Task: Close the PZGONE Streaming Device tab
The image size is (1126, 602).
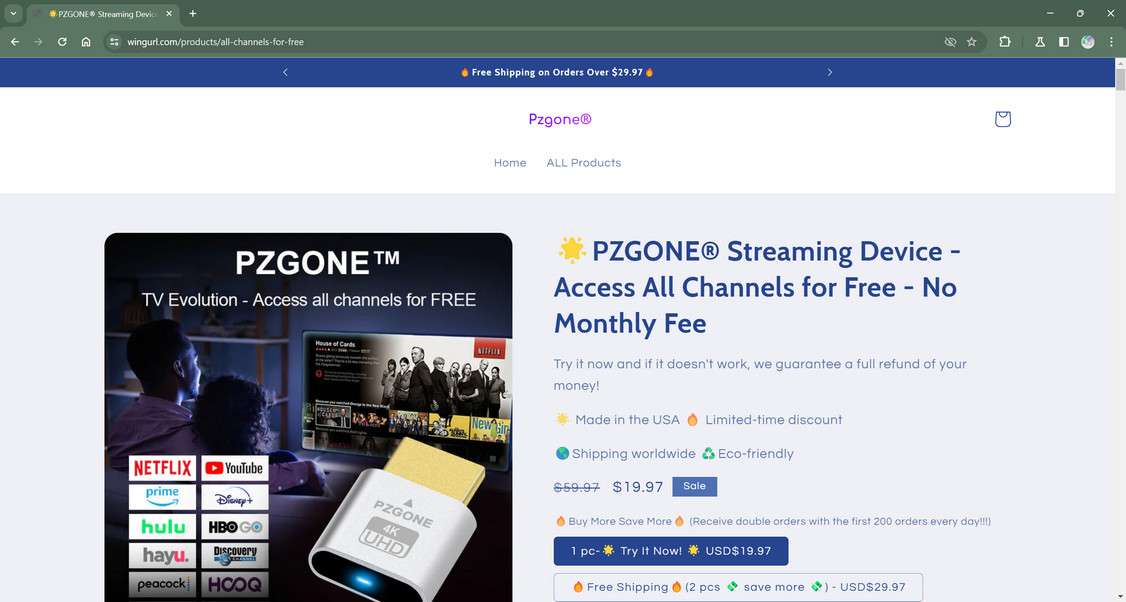Action: (169, 13)
